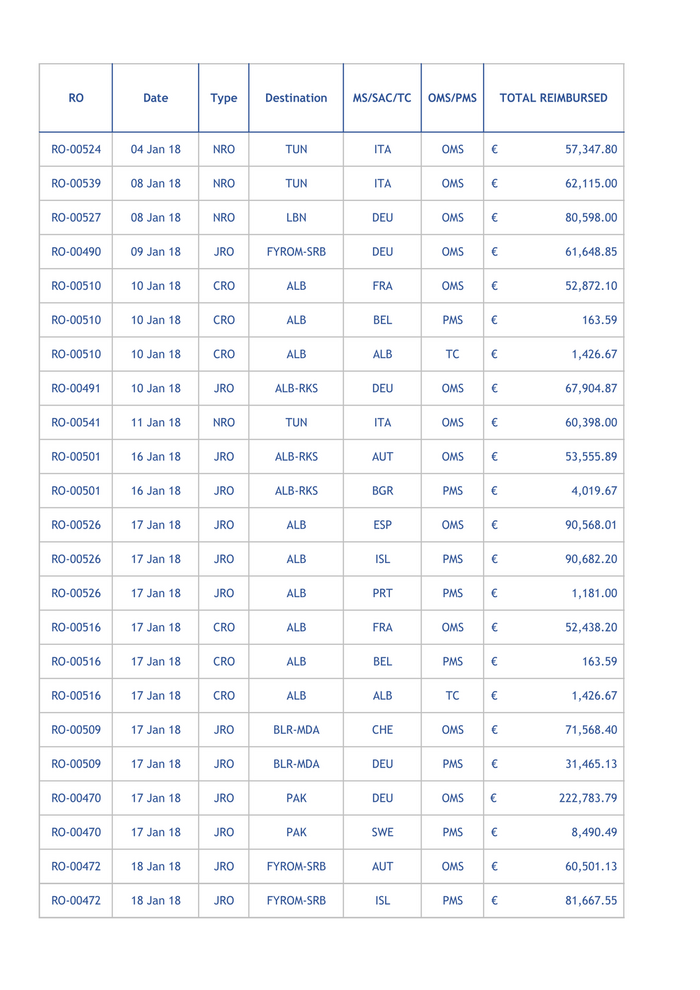Click the Type header cell
This screenshot has height=990, width=700.
[x=224, y=98]
